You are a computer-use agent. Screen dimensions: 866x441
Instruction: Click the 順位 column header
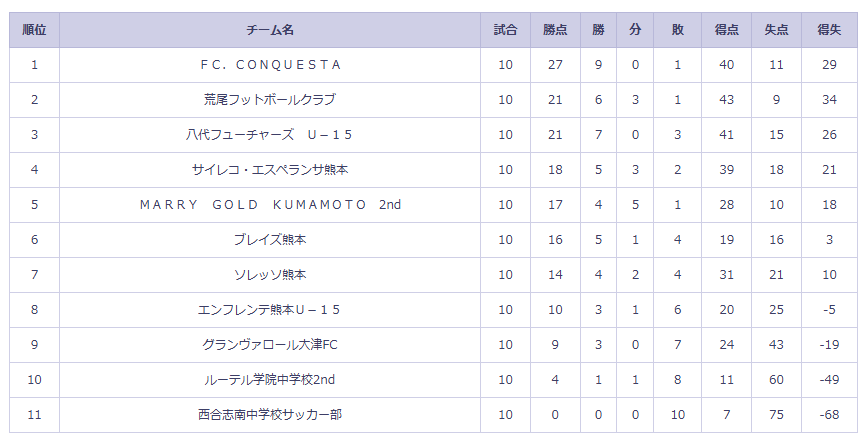click(34, 30)
